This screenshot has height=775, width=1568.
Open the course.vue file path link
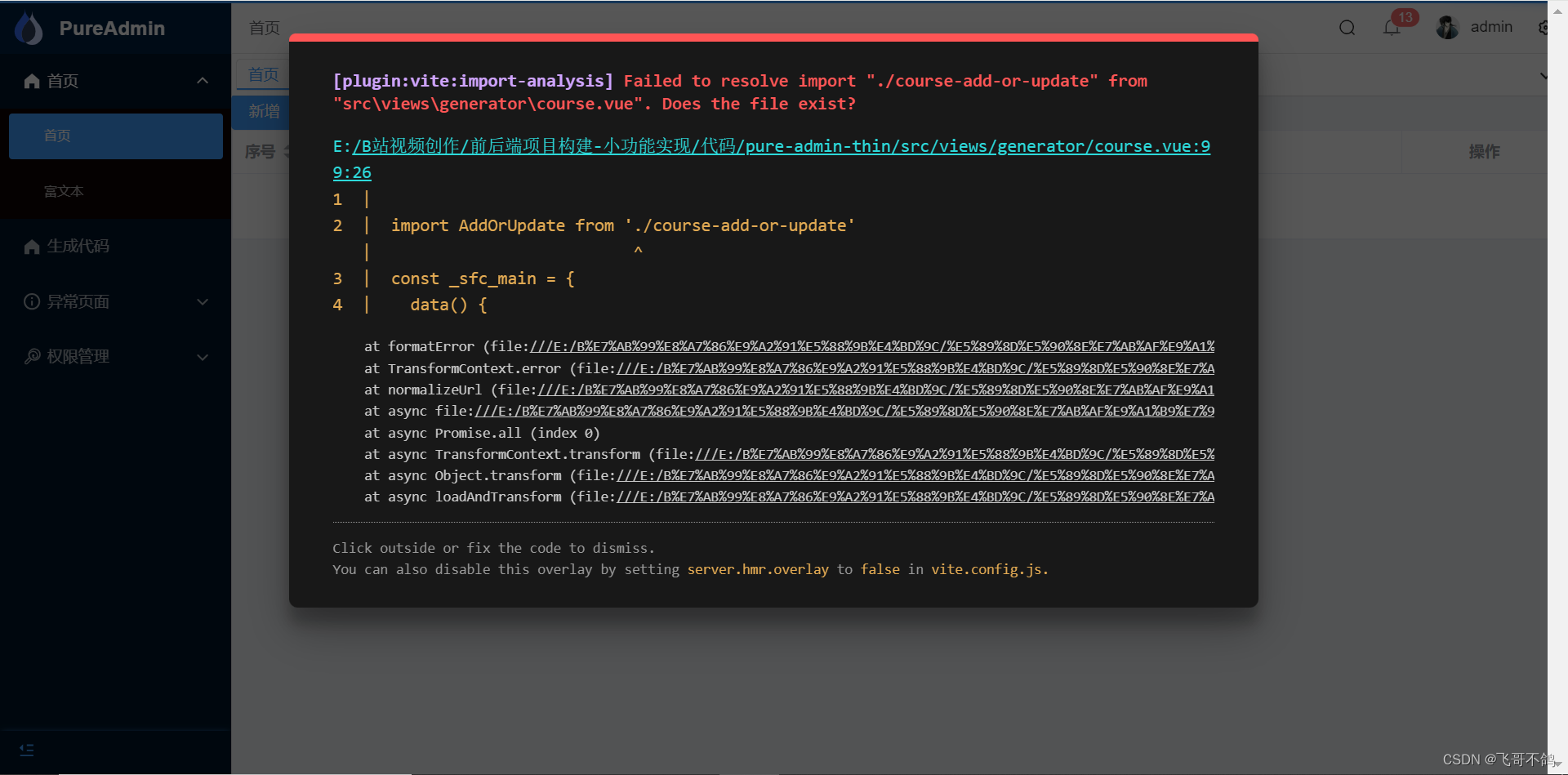[772, 159]
